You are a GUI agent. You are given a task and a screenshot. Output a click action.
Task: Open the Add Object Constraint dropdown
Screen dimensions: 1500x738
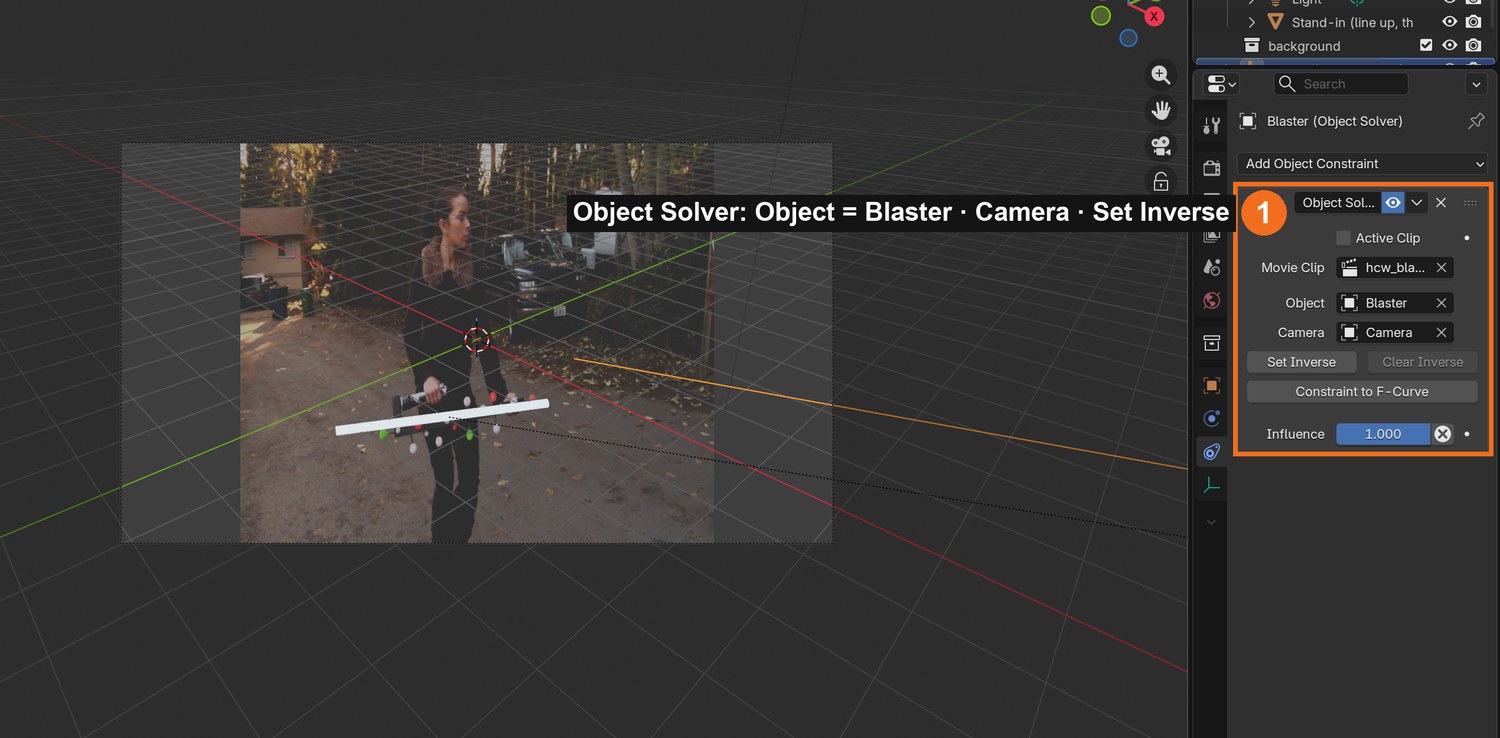(x=1362, y=164)
